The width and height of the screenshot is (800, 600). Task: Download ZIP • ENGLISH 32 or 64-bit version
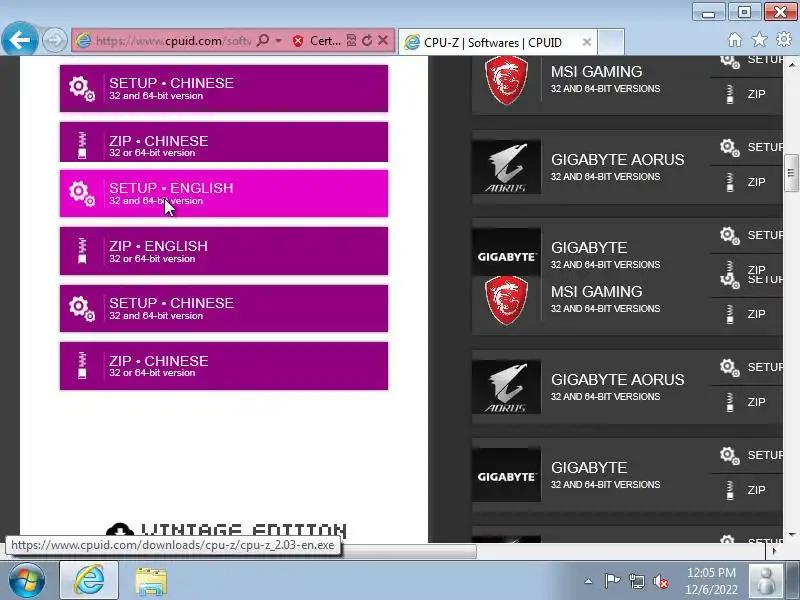pos(224,251)
